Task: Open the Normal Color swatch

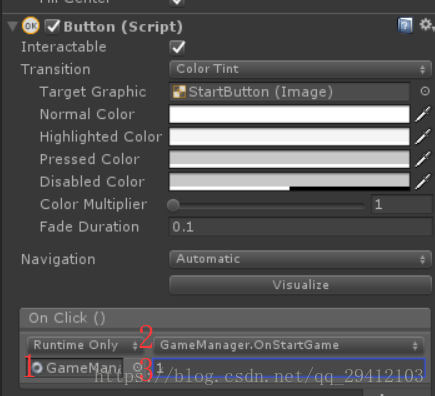Action: (289, 114)
